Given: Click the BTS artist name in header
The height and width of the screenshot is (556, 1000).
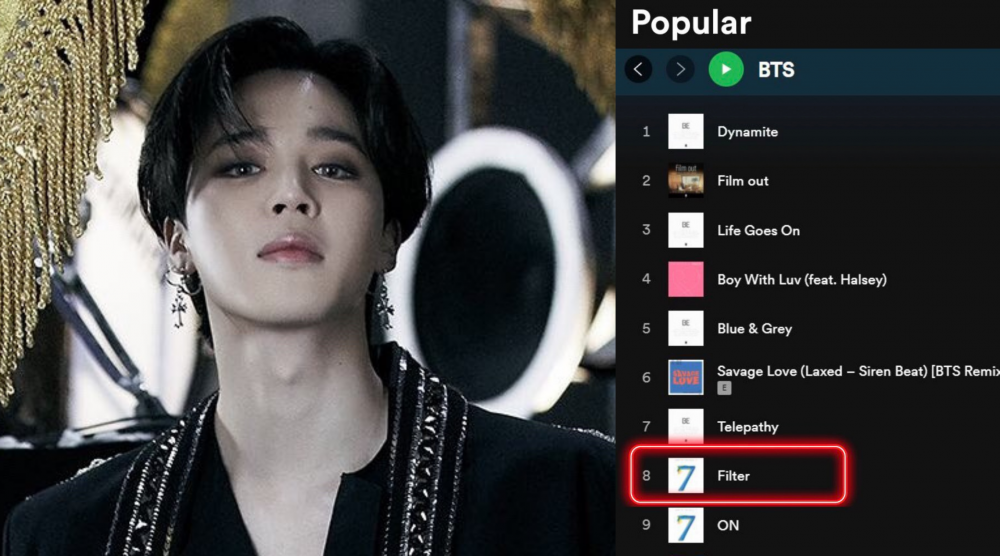Looking at the screenshot, I should point(776,70).
